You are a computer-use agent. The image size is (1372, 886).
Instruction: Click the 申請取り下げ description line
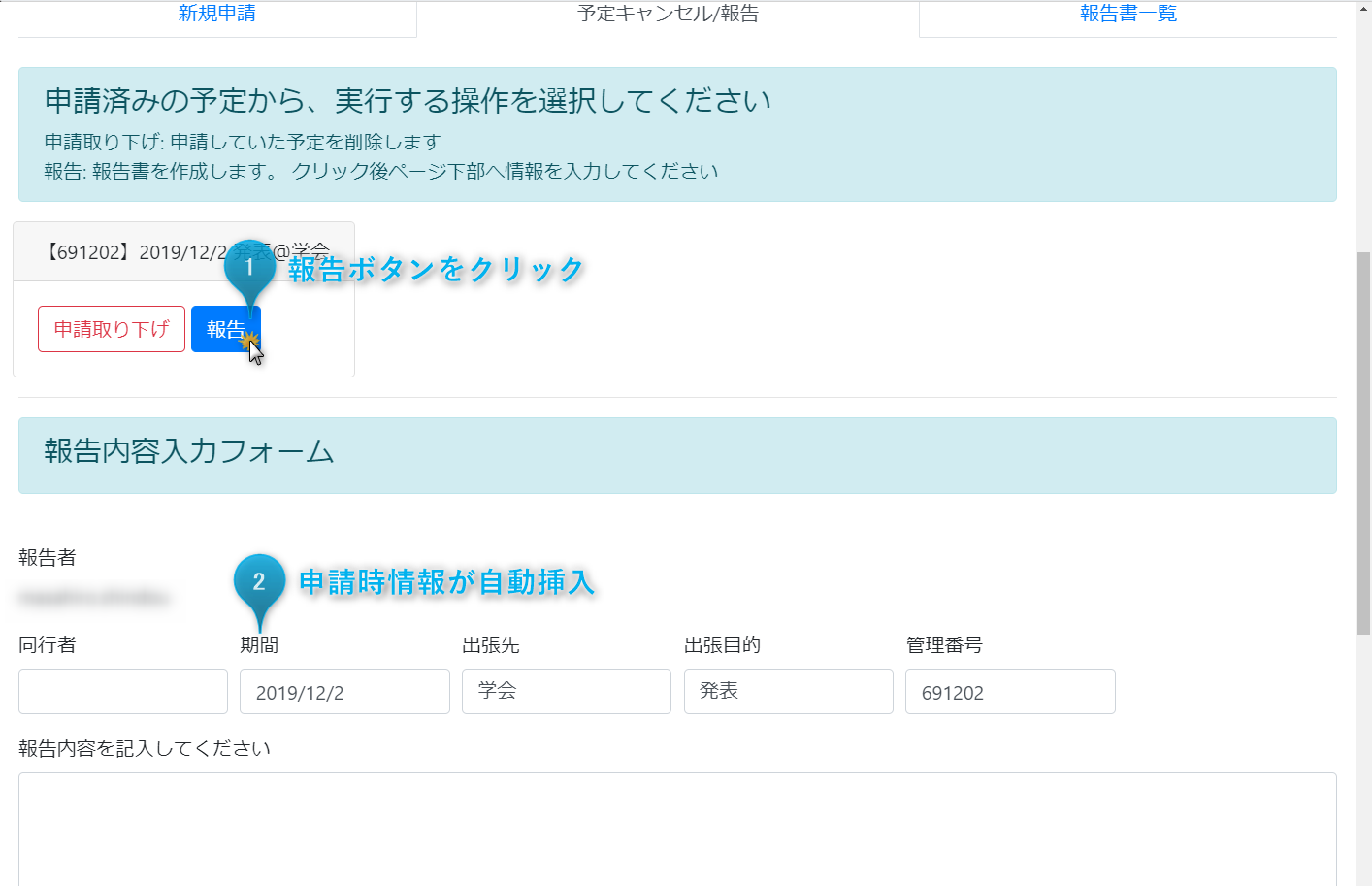pyautogui.click(x=243, y=142)
